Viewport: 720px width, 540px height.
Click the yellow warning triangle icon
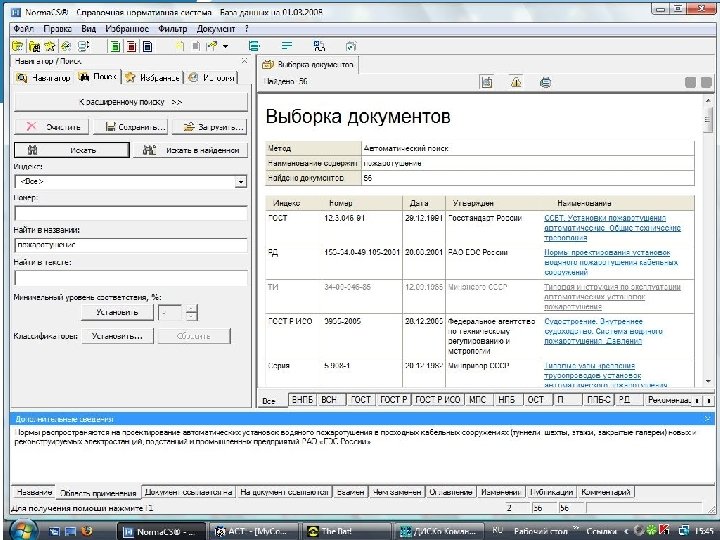[516, 82]
